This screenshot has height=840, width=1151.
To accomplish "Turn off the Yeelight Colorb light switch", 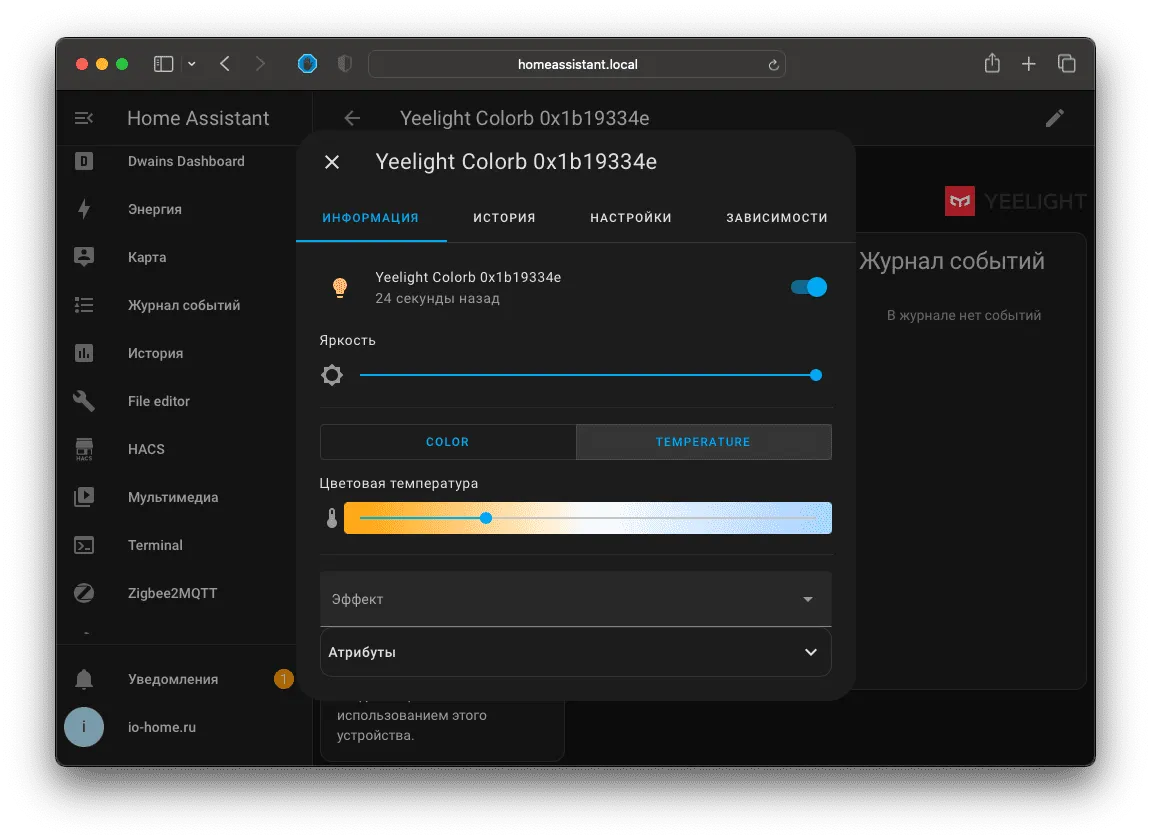I will [809, 287].
